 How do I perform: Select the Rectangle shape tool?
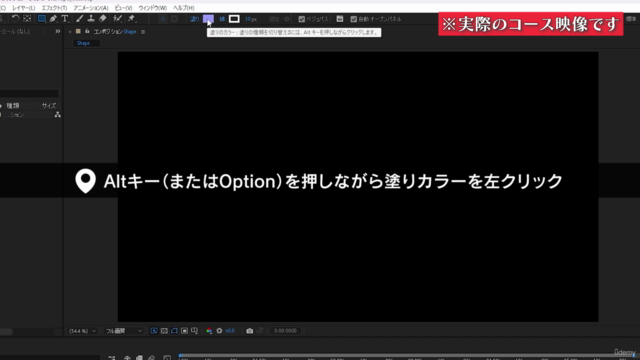pyautogui.click(x=42, y=18)
